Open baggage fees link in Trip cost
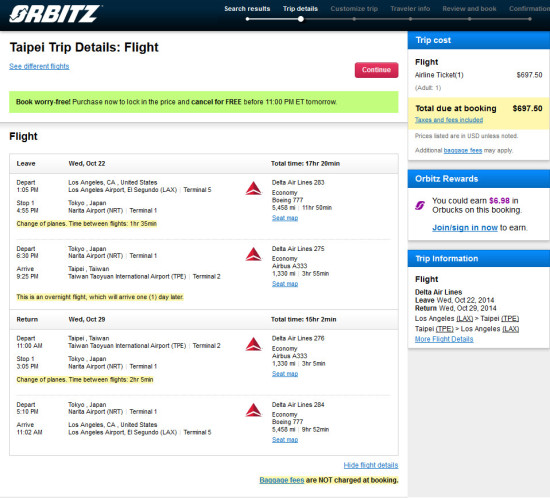This screenshot has height=498, width=550. (463, 150)
